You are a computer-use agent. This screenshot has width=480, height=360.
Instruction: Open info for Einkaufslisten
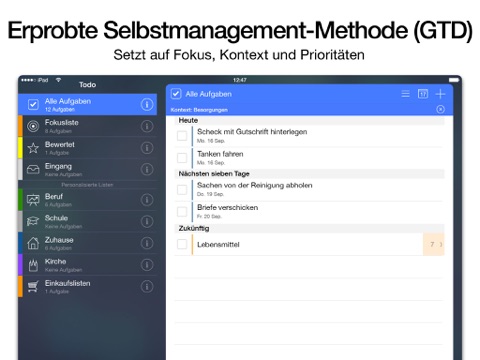[147, 287]
